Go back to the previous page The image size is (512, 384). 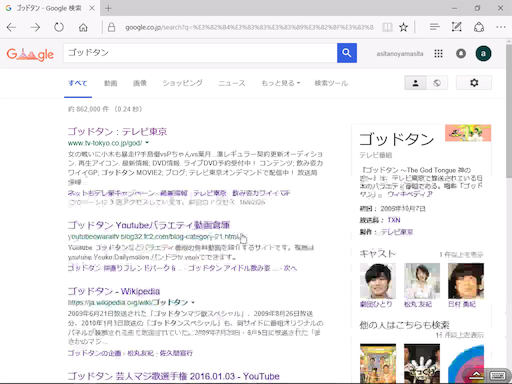(11, 27)
